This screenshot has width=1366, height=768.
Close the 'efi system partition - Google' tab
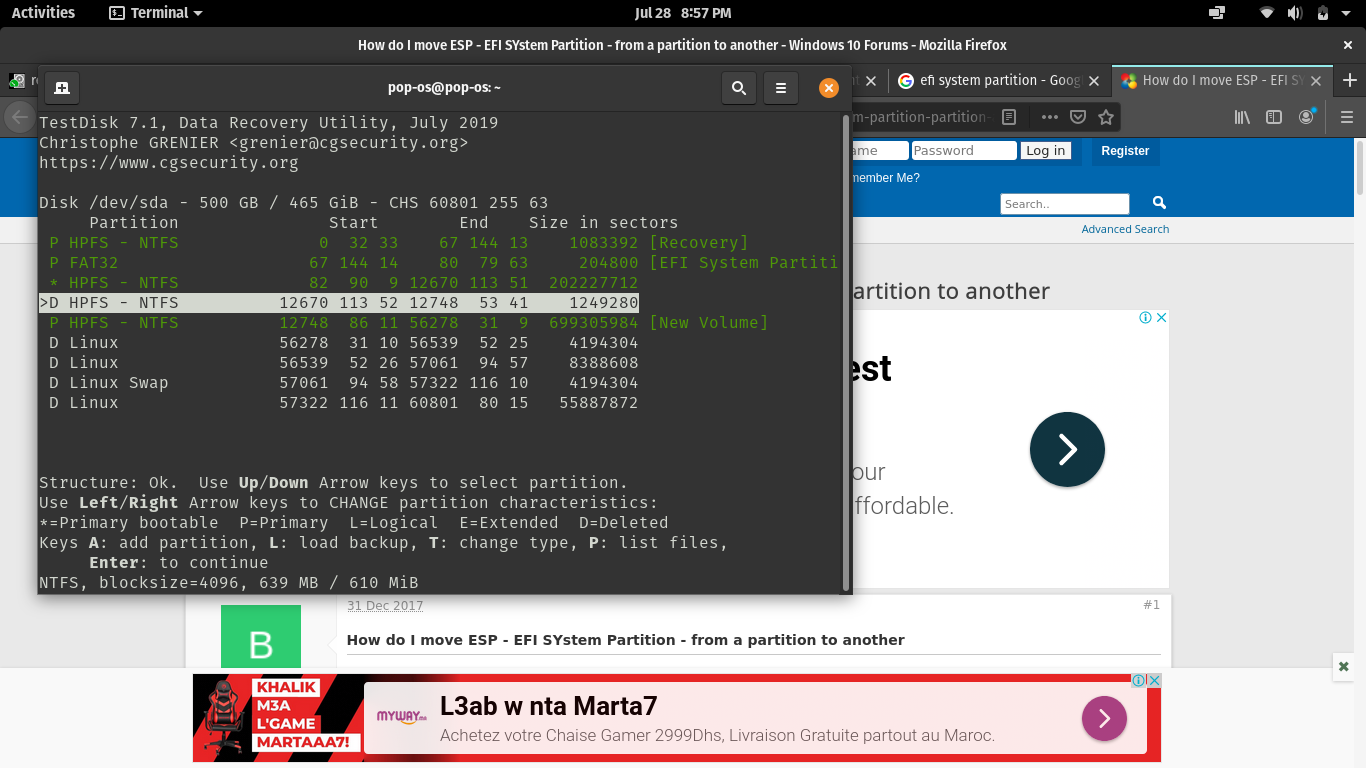coord(1093,81)
